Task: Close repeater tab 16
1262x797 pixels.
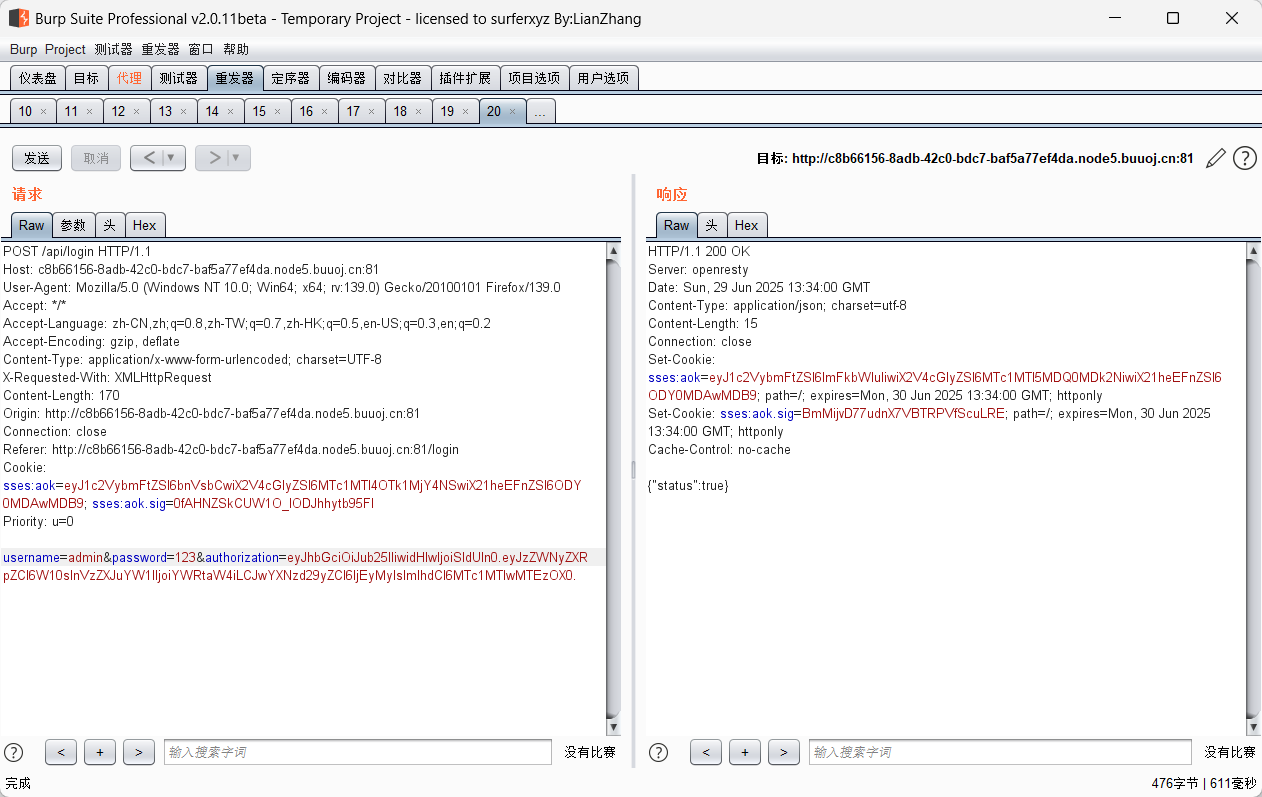Action: tap(325, 112)
